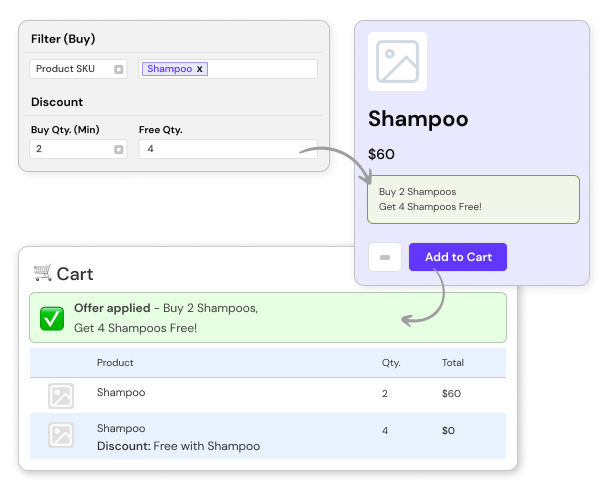Click the Total column header
The height and width of the screenshot is (500, 610).
pos(452,362)
